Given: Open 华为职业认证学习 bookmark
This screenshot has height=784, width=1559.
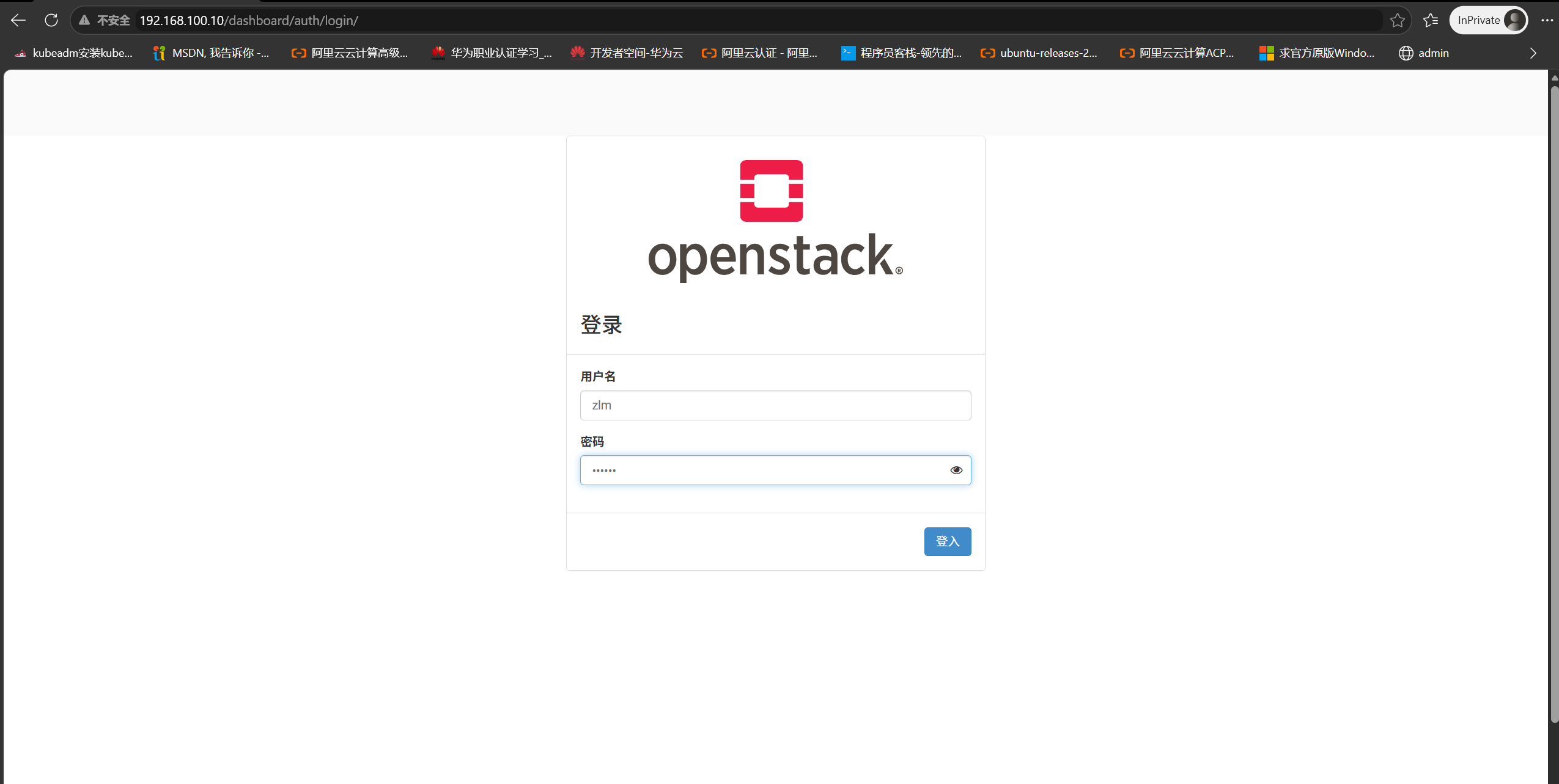Looking at the screenshot, I should (x=491, y=53).
